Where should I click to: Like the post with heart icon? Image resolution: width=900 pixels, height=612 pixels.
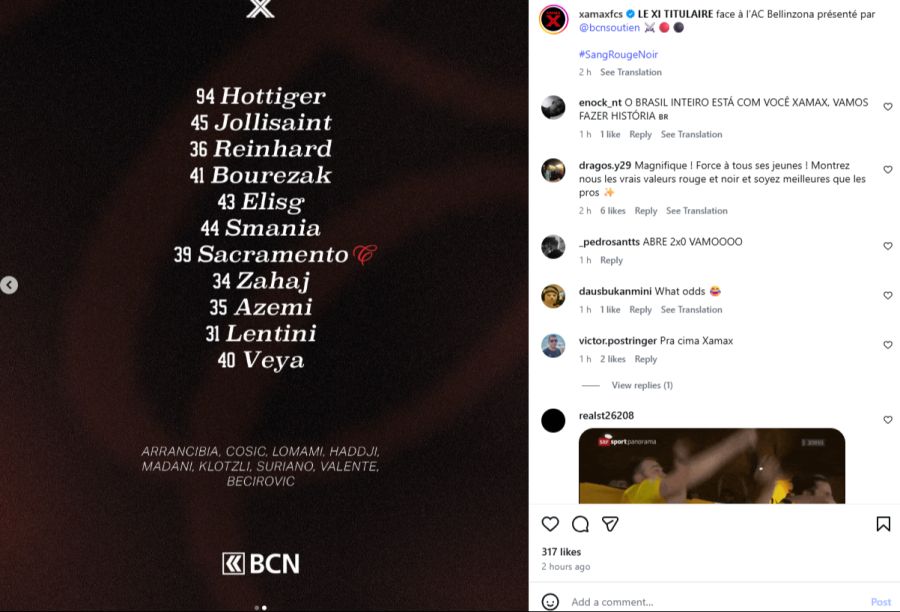click(550, 524)
